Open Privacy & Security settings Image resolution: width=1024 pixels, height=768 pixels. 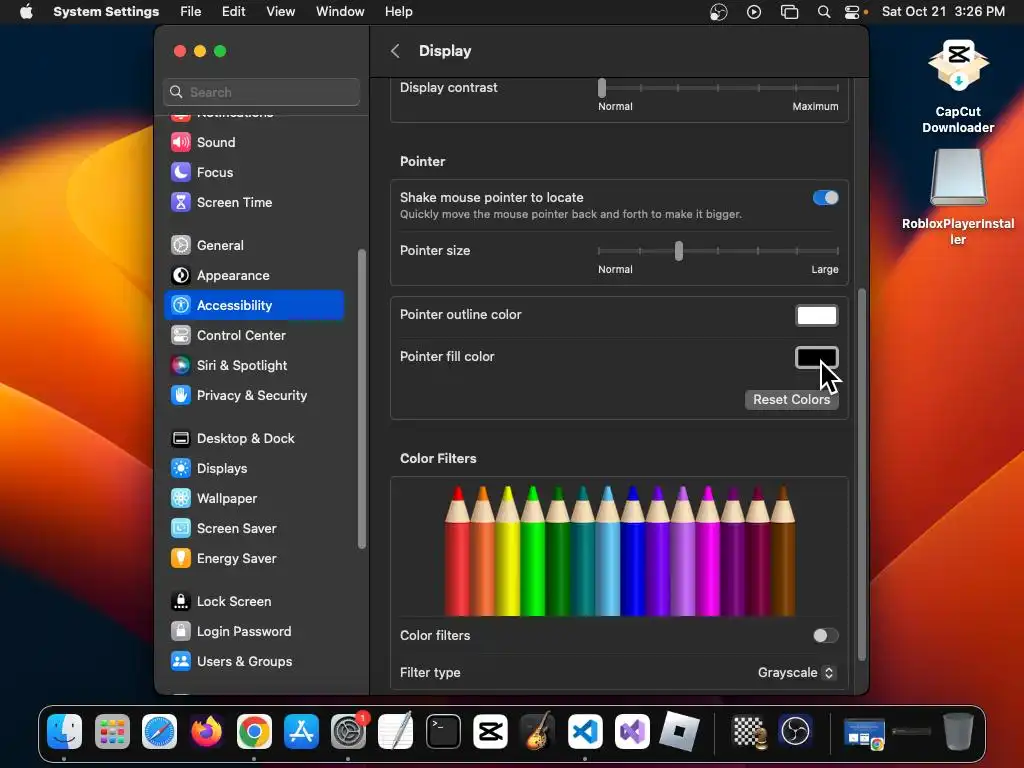(x=254, y=396)
